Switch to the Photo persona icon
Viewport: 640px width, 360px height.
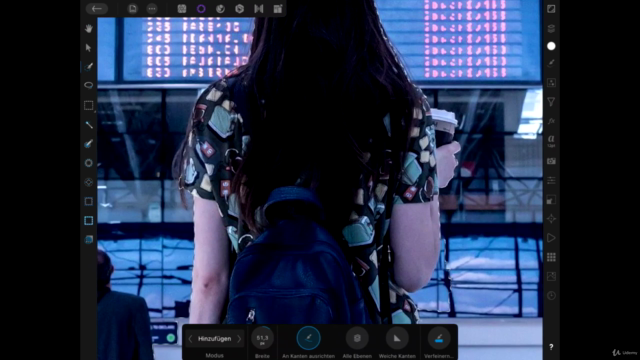182,9
